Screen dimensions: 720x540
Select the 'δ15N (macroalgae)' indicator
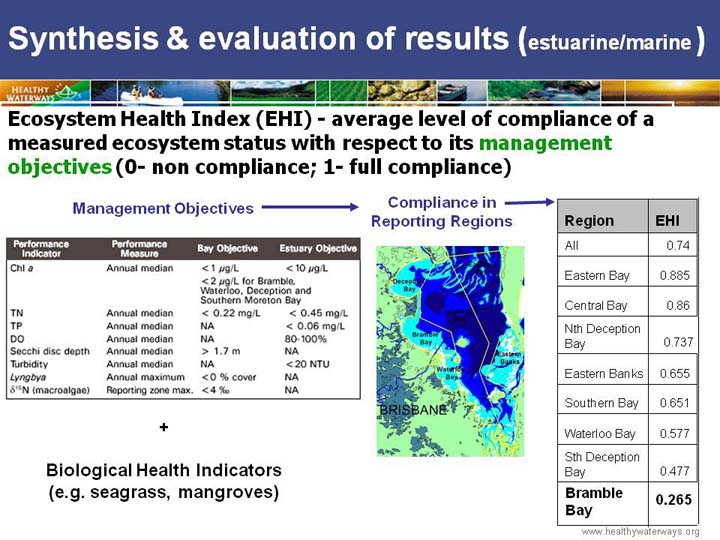tap(50, 390)
